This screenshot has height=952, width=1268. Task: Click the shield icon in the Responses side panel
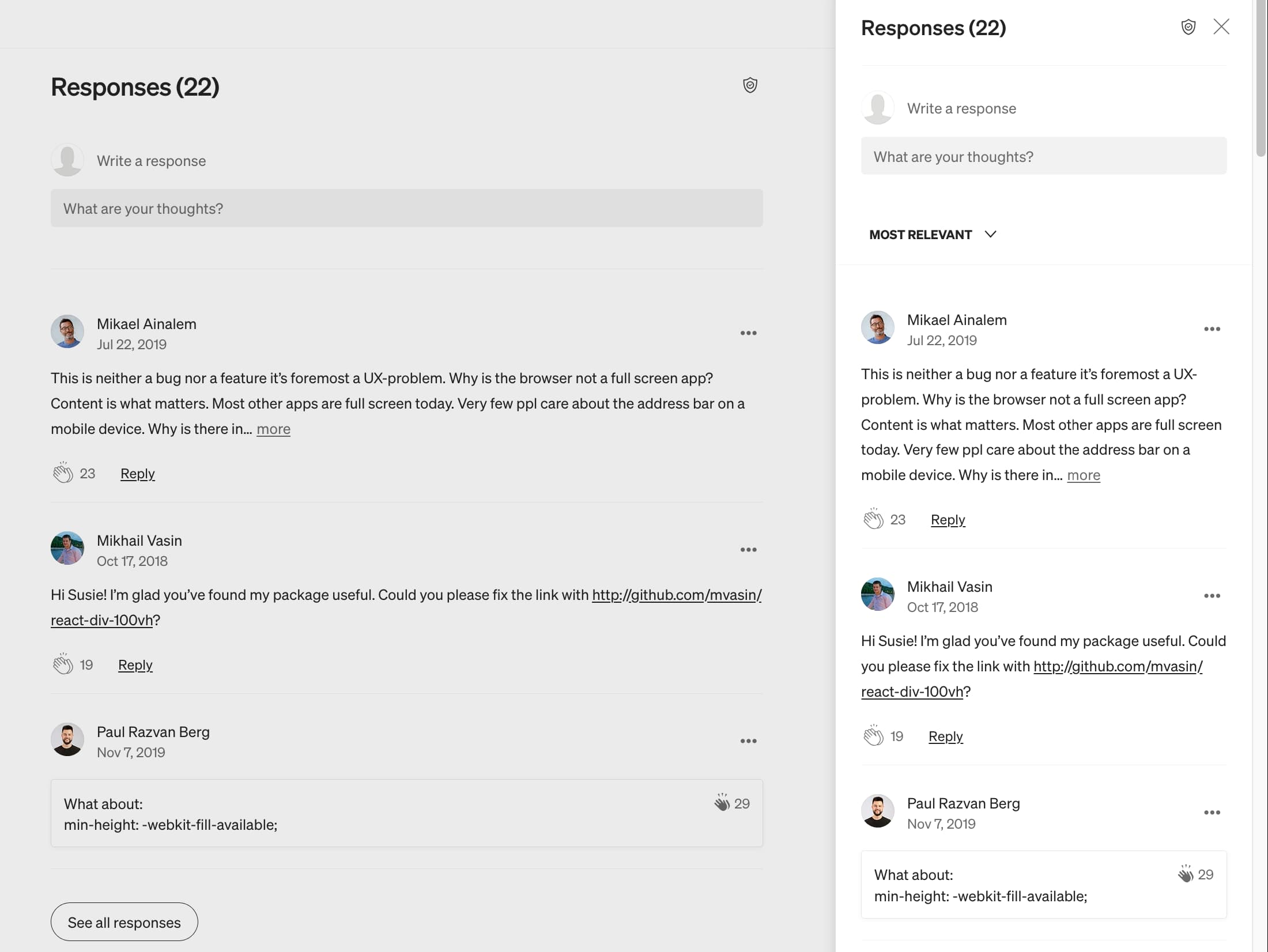1188,27
